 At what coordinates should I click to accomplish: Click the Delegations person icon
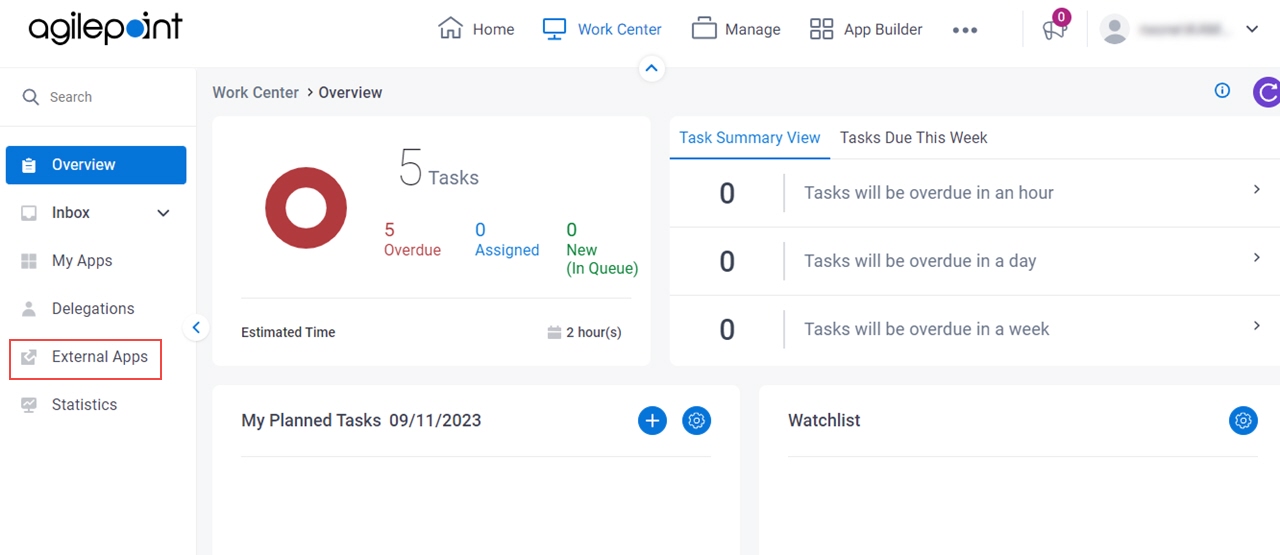pos(29,309)
